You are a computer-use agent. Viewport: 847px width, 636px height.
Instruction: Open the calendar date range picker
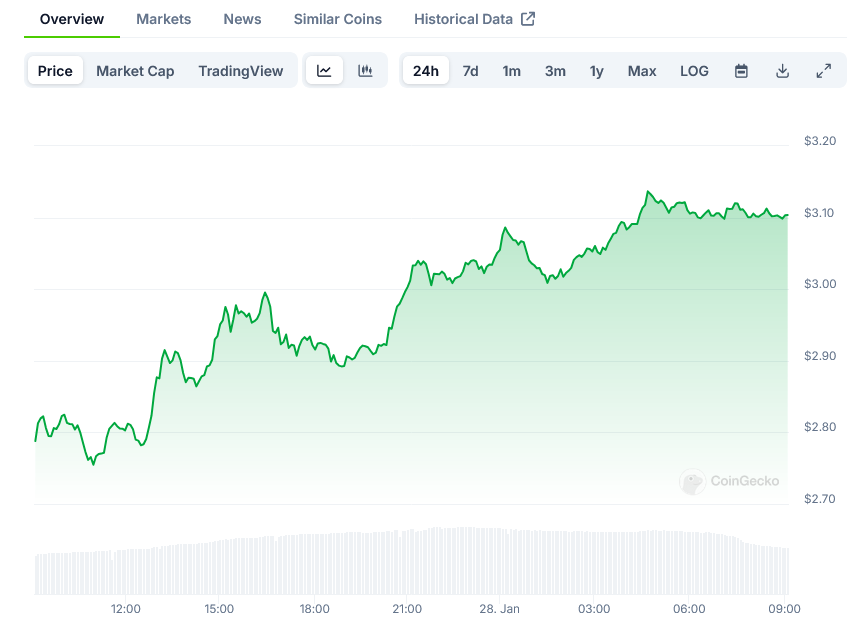click(741, 71)
